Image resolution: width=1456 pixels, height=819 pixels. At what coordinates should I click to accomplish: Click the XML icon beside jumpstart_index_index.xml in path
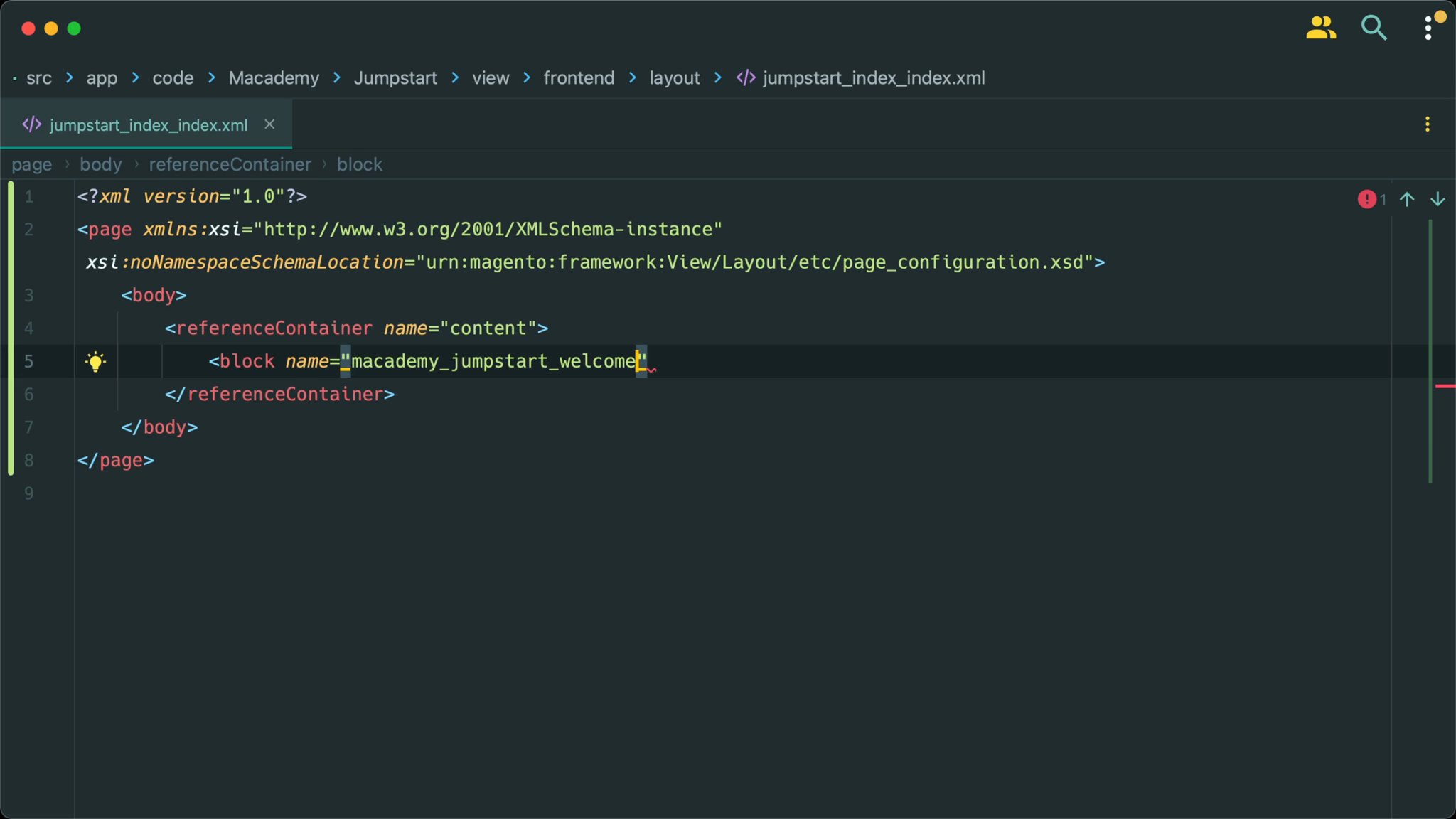(745, 78)
